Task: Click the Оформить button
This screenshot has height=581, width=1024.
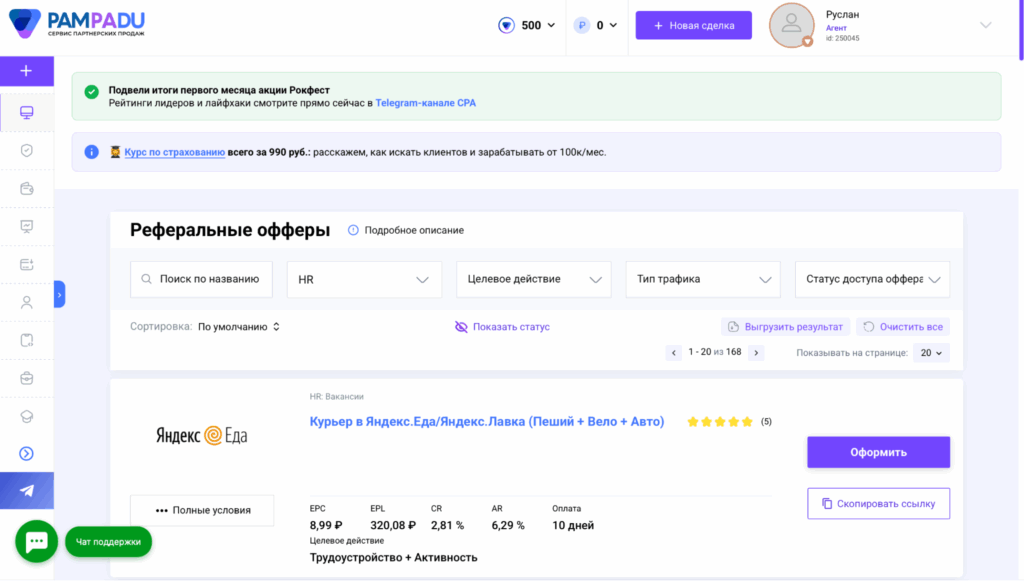Action: coord(878,452)
